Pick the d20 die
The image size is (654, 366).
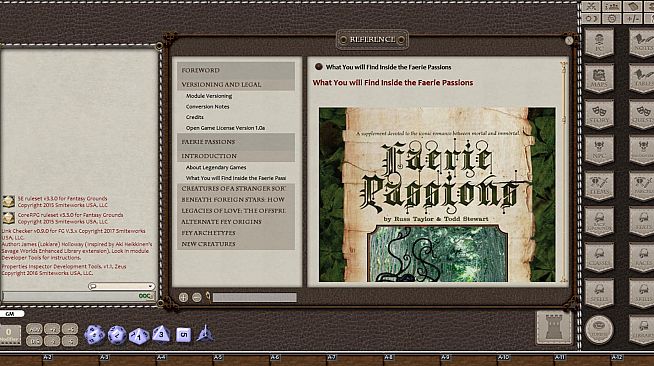(95, 335)
